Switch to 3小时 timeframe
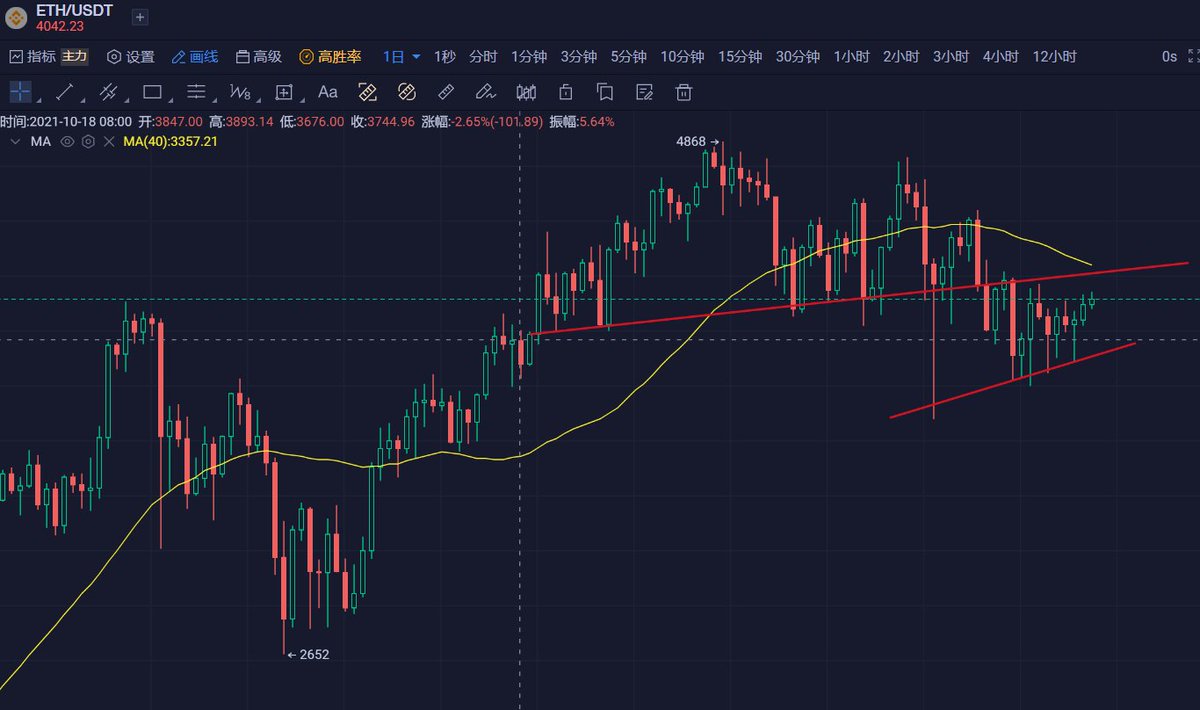 click(951, 57)
